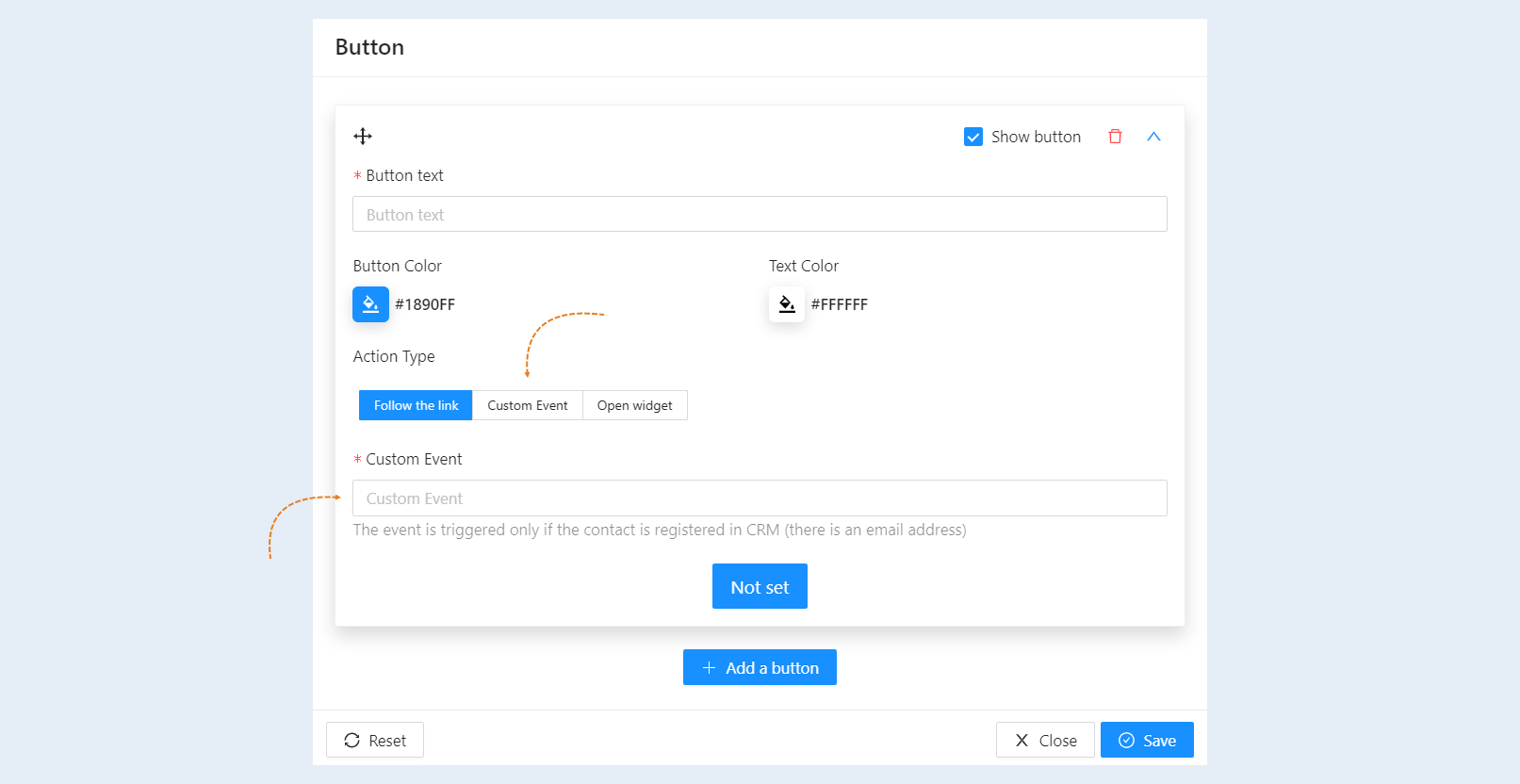Image resolution: width=1520 pixels, height=784 pixels.
Task: Save the button settings
Action: 1147,740
